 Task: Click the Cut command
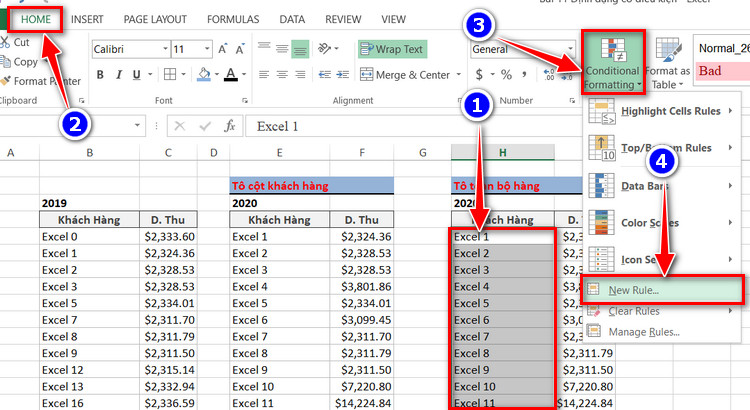click(15, 42)
